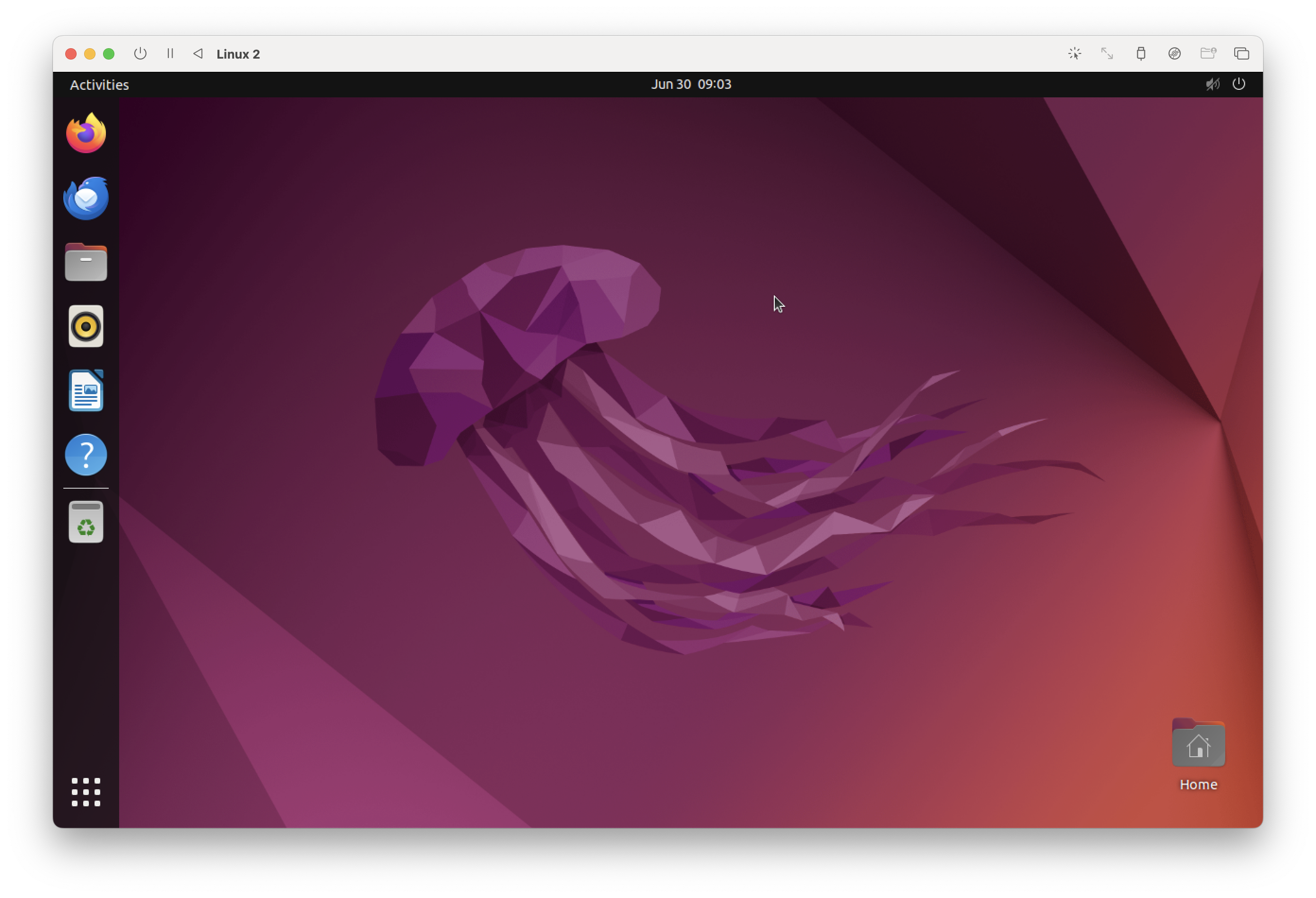Click the restart triangle button in the title bar
1316x898 pixels.
click(x=198, y=54)
